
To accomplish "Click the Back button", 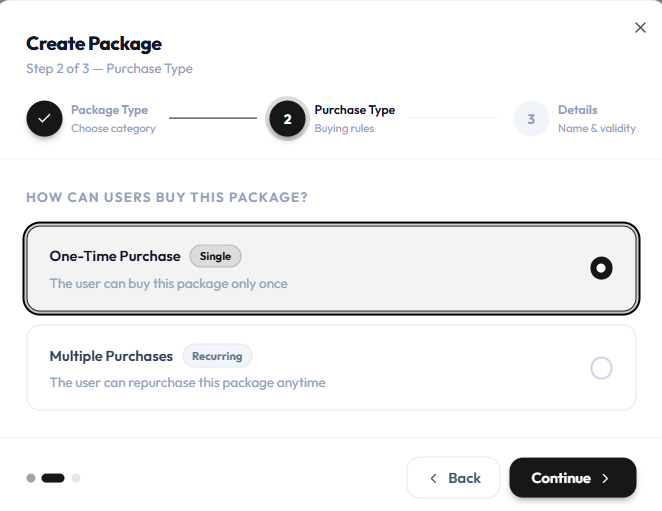I will pyautogui.click(x=453, y=478).
